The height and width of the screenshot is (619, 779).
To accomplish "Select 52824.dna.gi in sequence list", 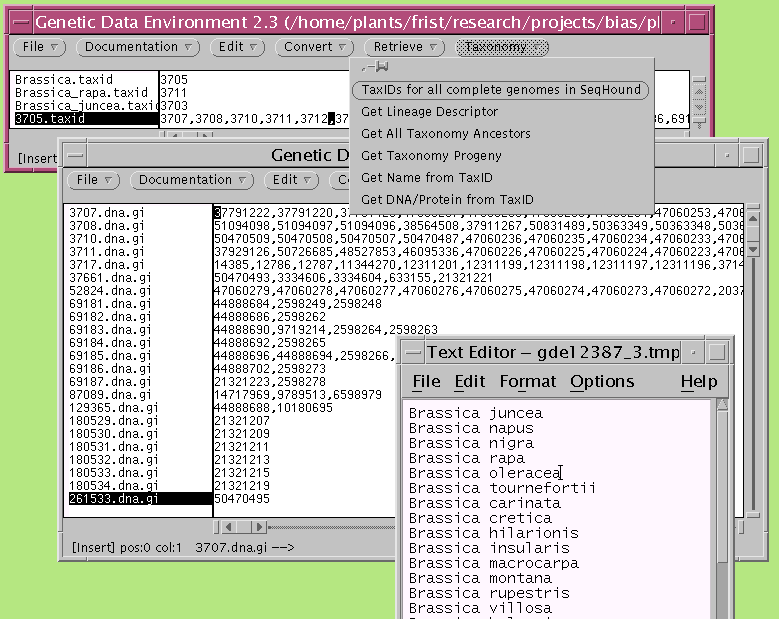I will (110, 291).
